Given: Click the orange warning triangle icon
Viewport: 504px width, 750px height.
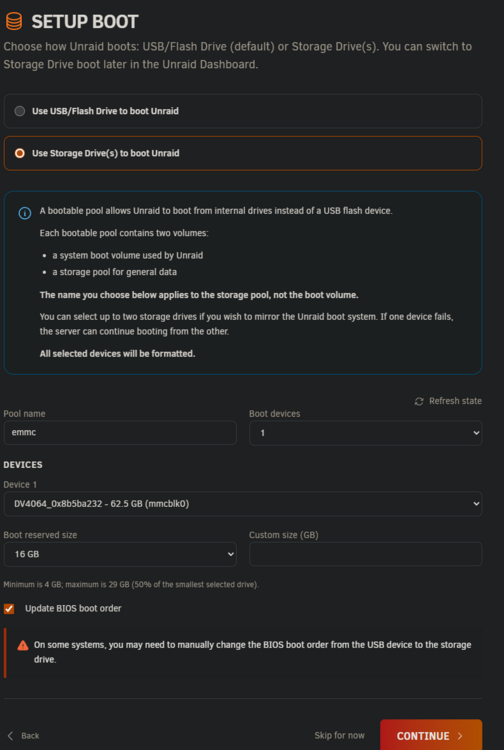Looking at the screenshot, I should [22, 645].
